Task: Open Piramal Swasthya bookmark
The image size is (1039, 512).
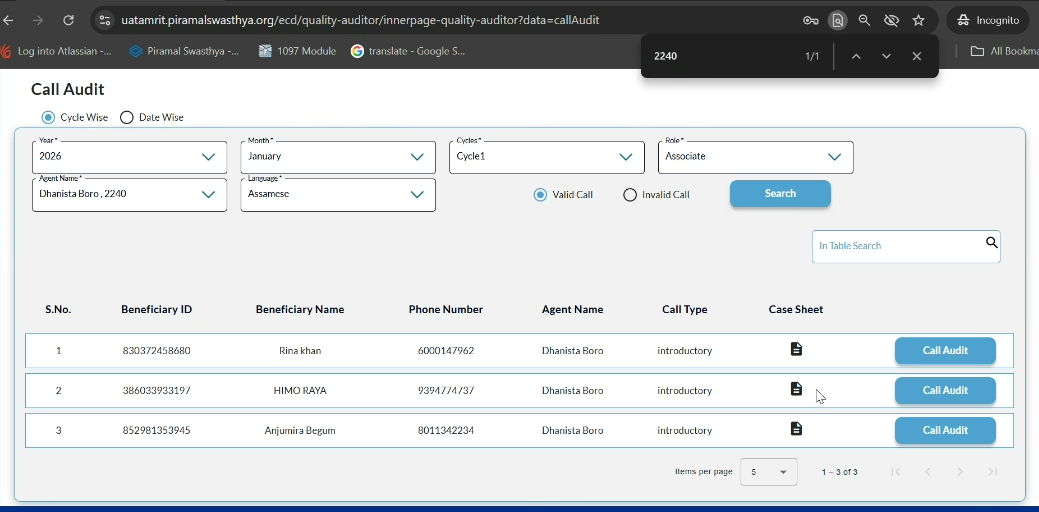Action: tap(184, 51)
